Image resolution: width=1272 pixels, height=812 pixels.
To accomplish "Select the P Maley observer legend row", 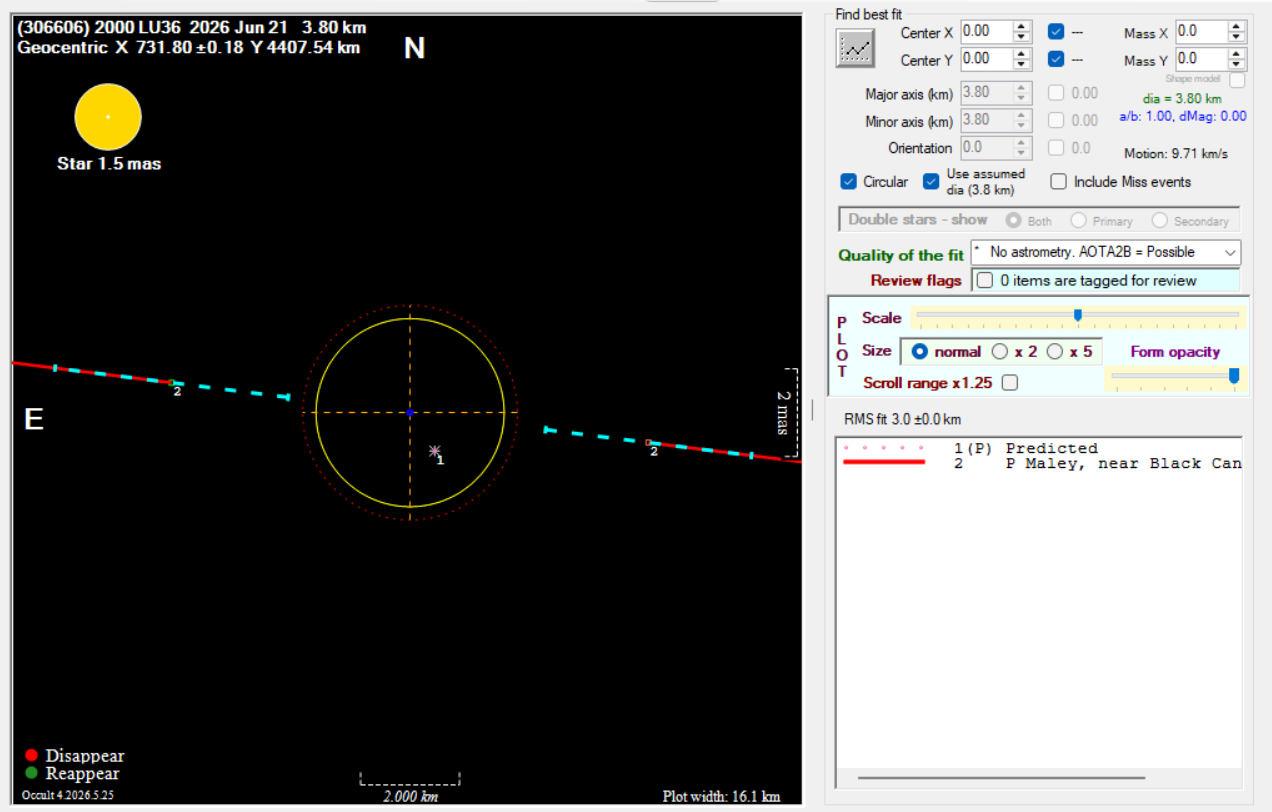I will (x=1040, y=463).
